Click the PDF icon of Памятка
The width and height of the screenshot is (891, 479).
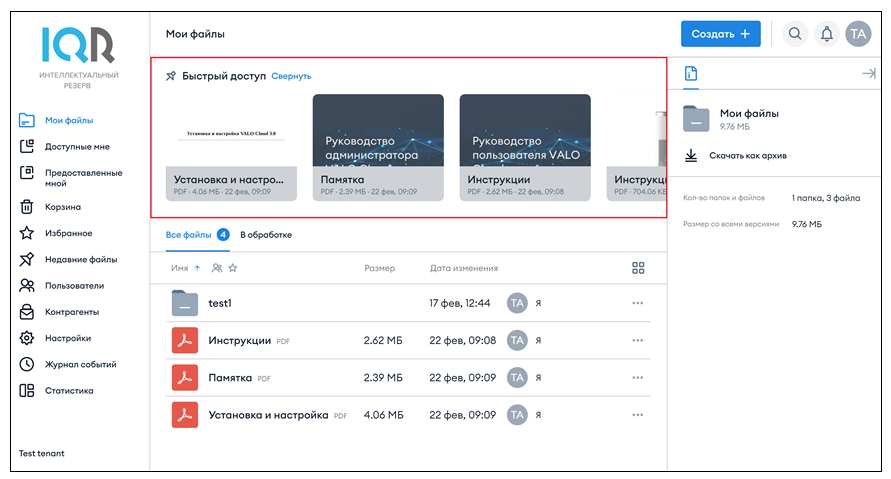tap(185, 377)
